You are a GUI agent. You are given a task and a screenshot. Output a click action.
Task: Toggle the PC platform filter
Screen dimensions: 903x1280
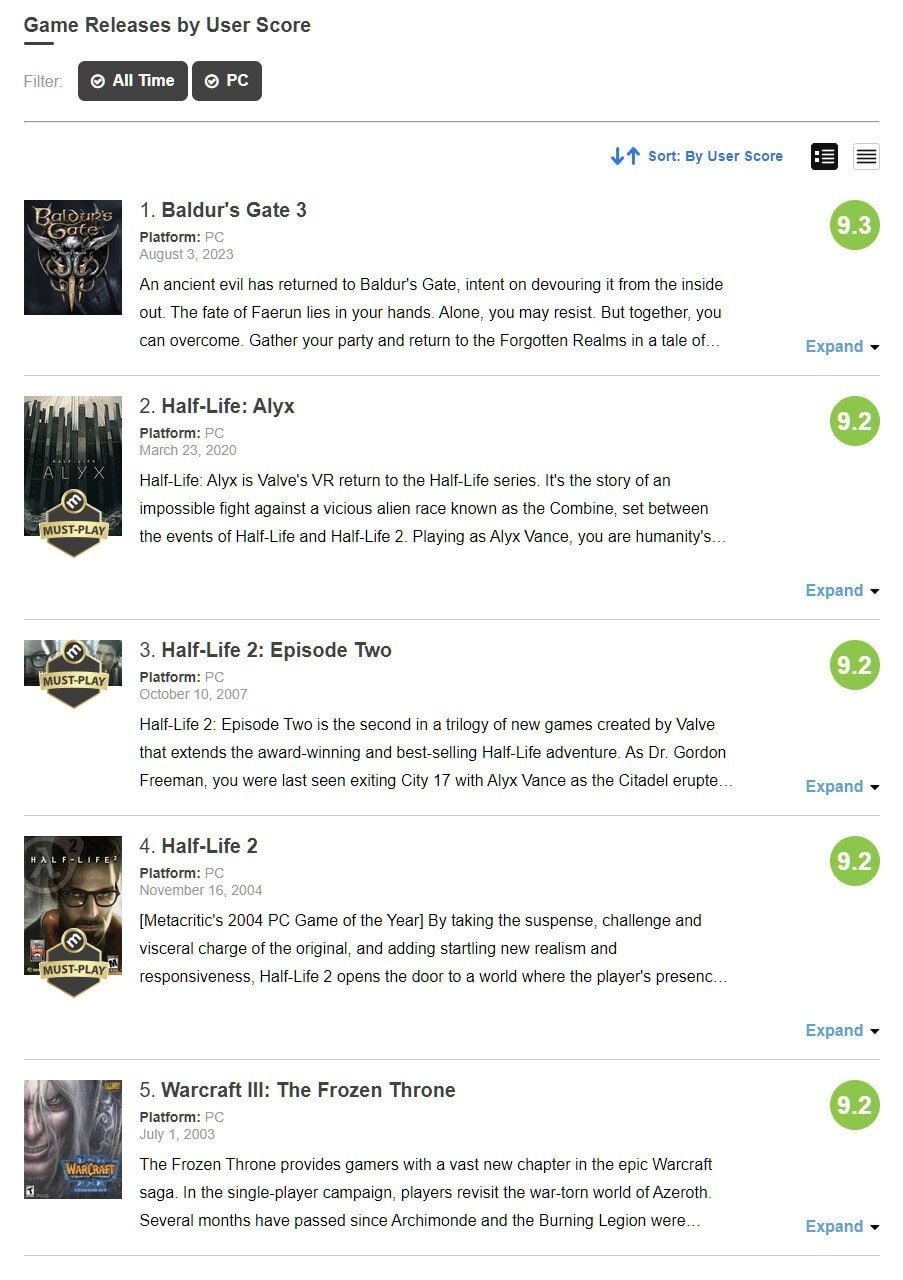[227, 81]
